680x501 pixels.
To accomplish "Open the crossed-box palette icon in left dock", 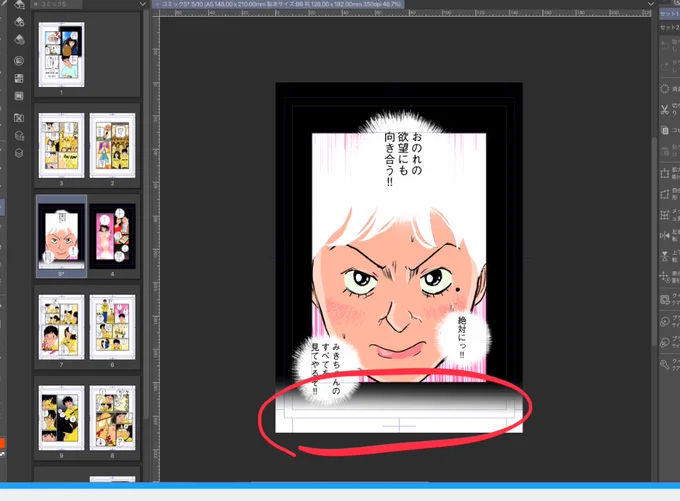I will pos(19,118).
